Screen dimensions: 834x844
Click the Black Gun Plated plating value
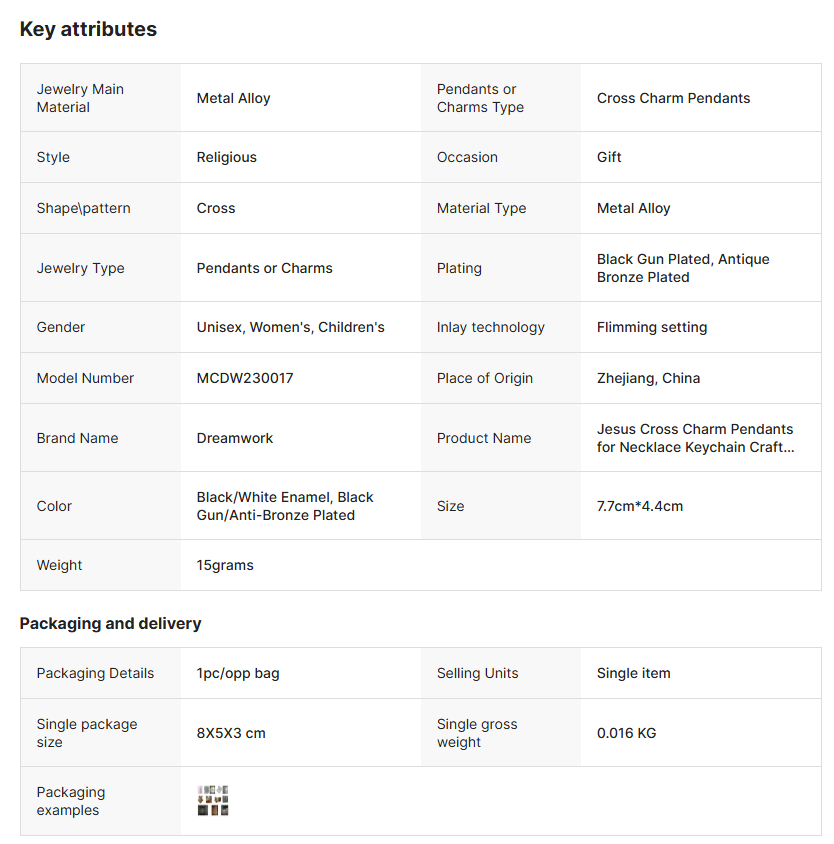click(x=683, y=268)
